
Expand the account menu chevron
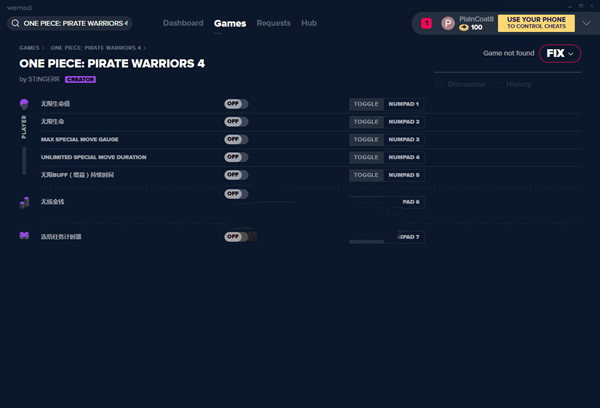point(586,23)
